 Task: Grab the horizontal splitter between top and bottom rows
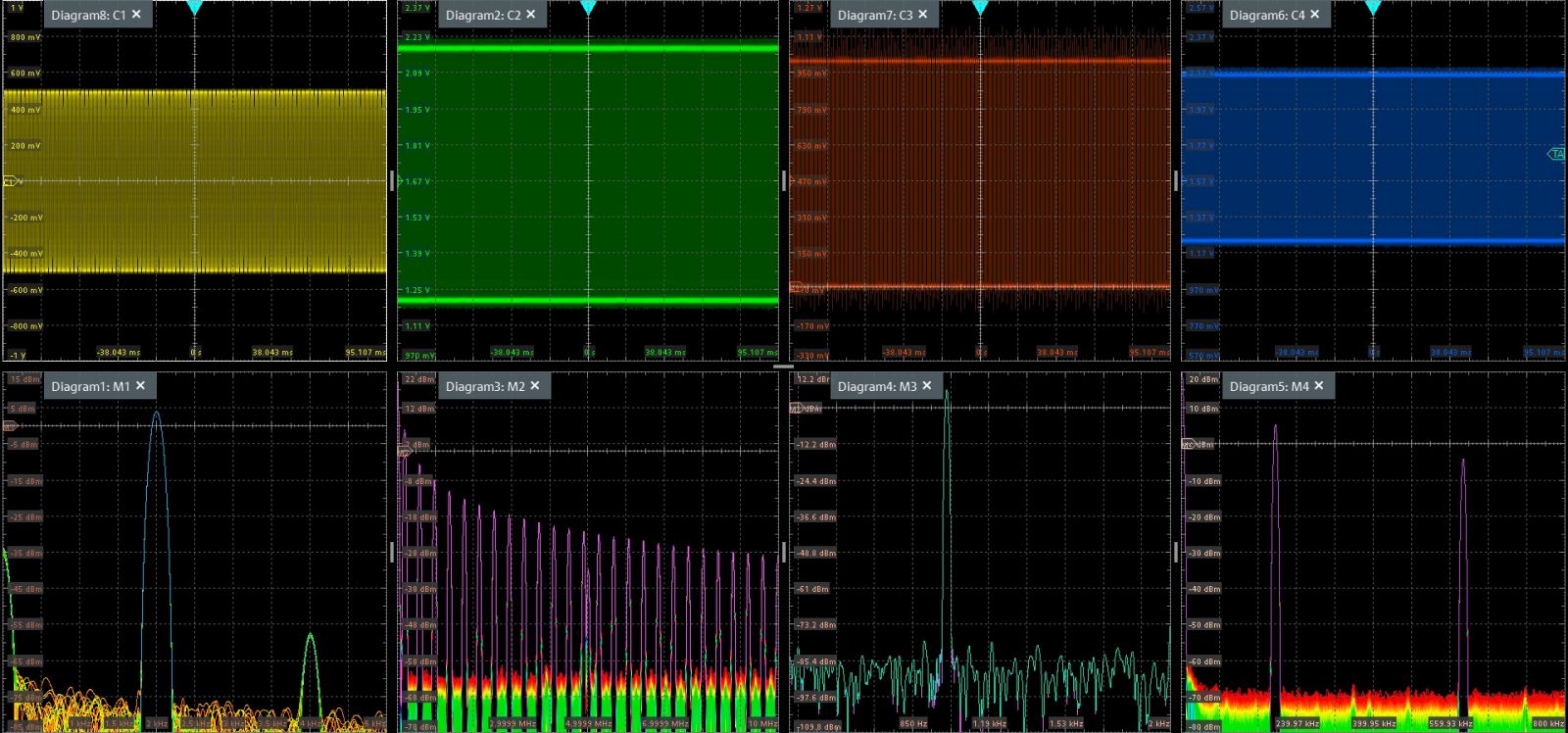(x=783, y=366)
